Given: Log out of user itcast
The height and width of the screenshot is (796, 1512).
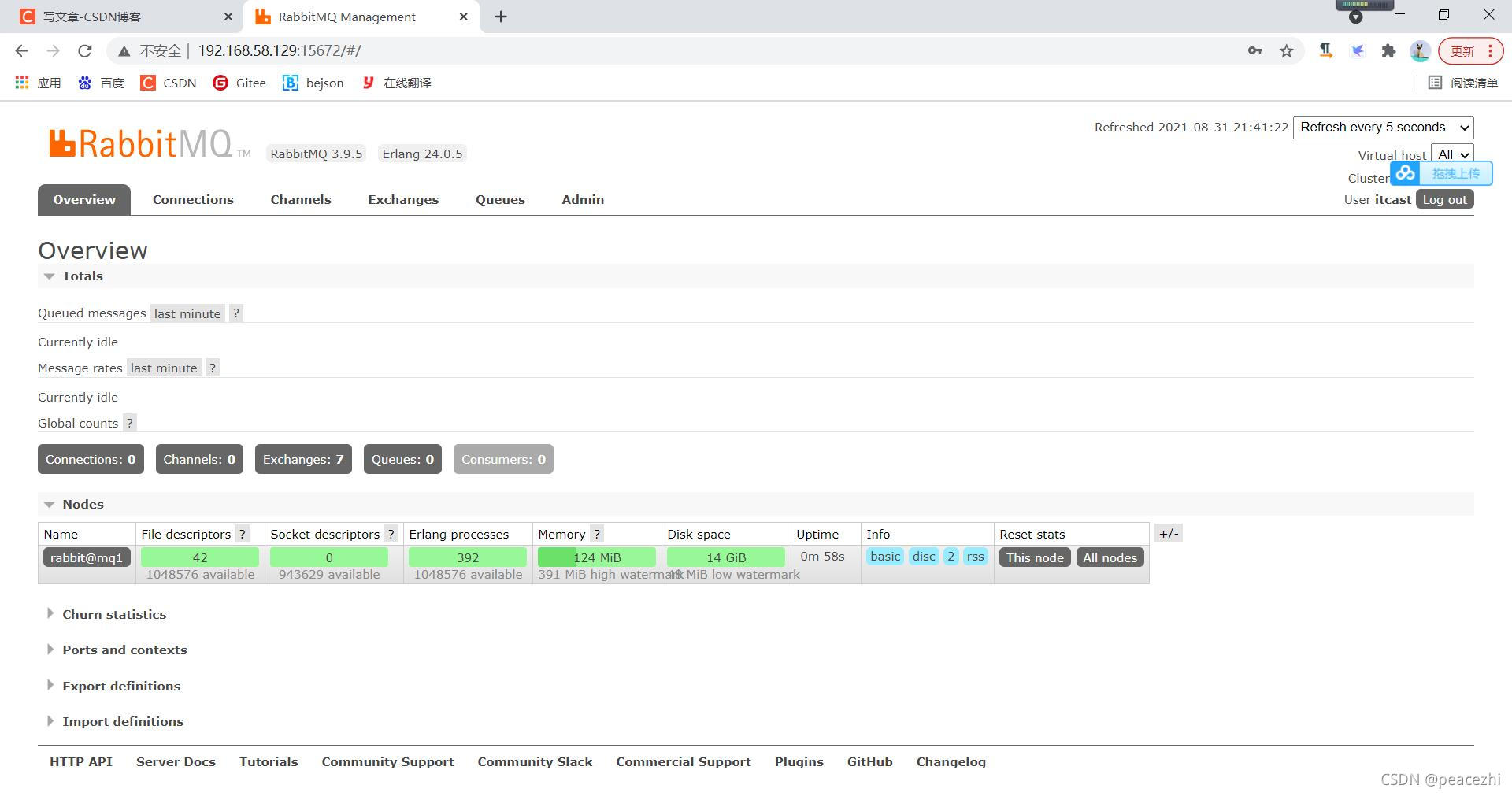Looking at the screenshot, I should pos(1444,199).
